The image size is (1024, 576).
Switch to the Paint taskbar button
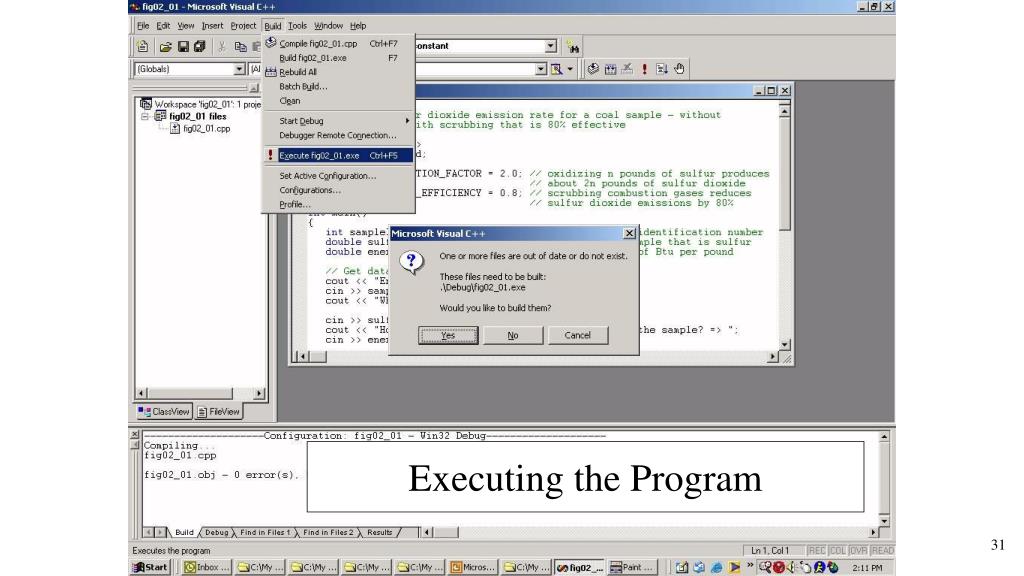pyautogui.click(x=632, y=568)
